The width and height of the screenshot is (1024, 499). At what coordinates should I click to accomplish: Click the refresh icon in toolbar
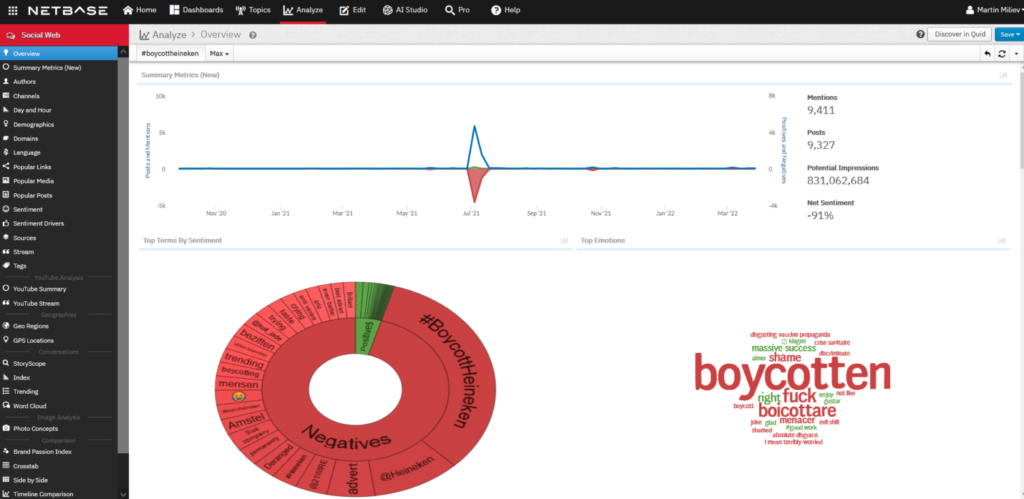tap(1002, 54)
